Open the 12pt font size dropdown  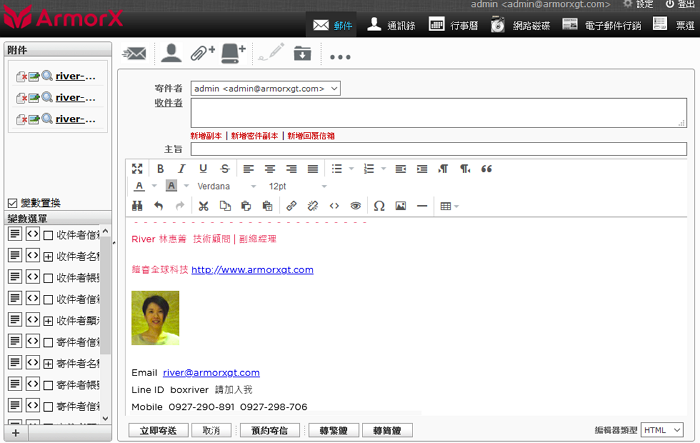297,187
